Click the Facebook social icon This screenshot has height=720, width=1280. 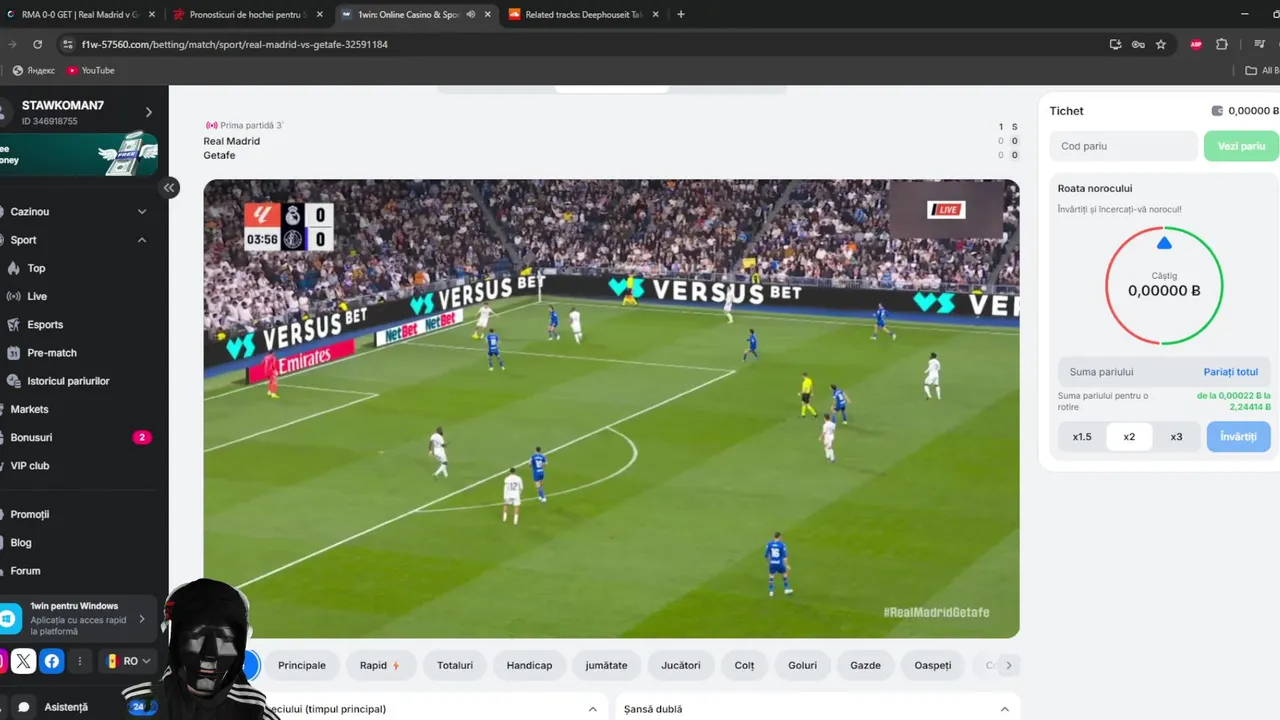(x=52, y=661)
